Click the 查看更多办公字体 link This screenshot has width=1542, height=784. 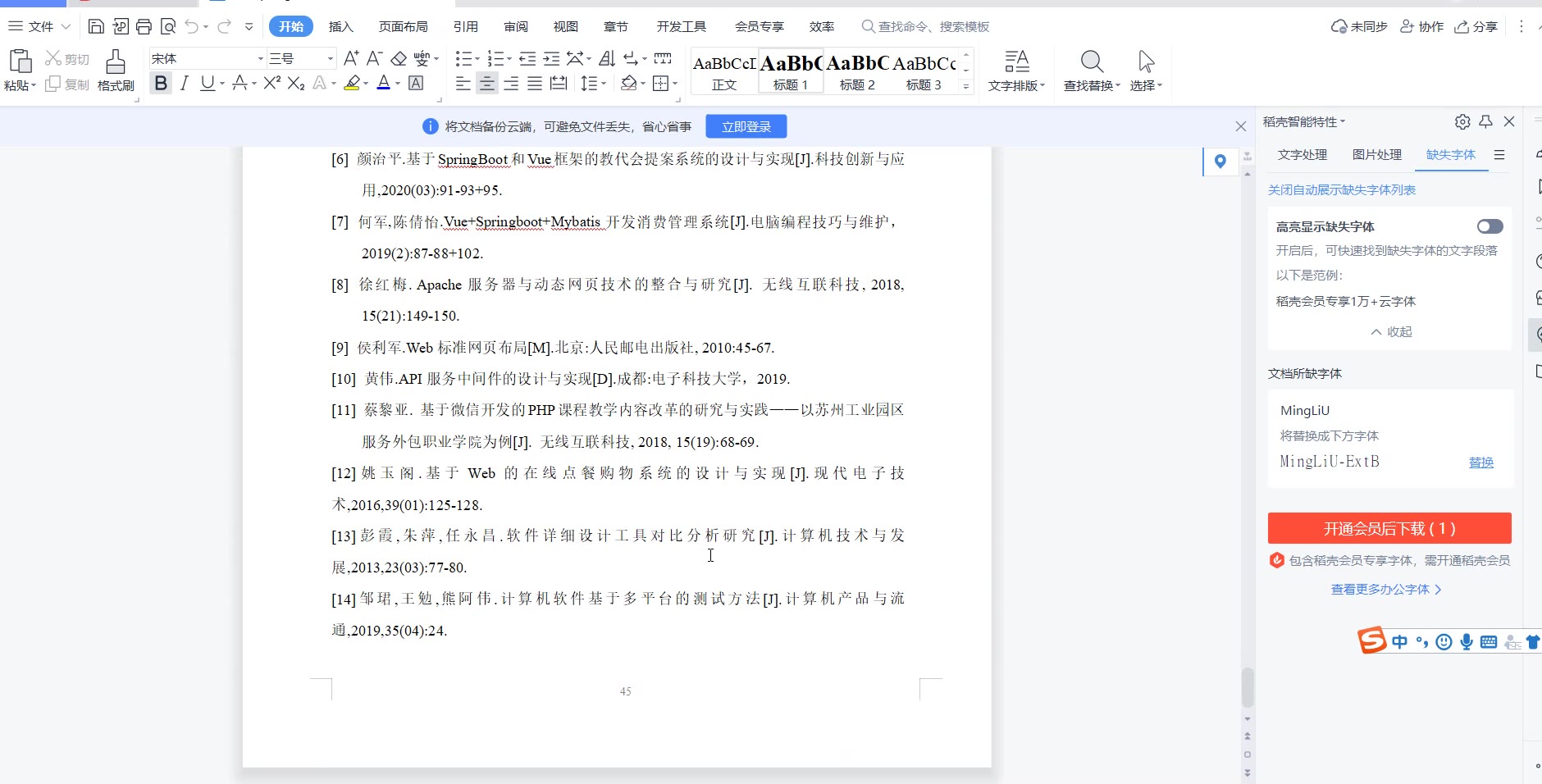[1386, 589]
